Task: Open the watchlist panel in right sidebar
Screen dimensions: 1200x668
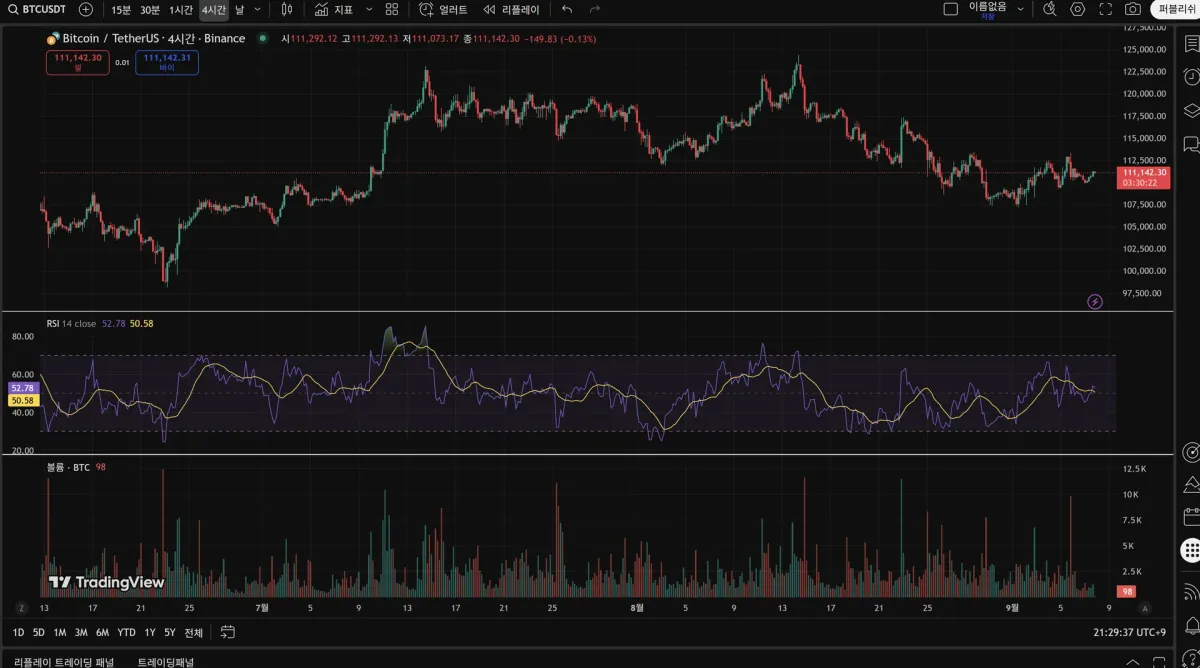Action: [1190, 44]
